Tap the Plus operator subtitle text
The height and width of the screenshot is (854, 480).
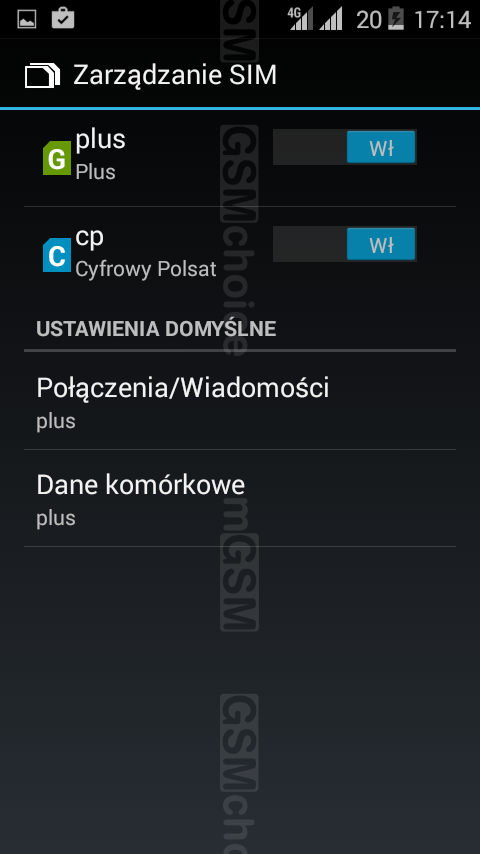[x=95, y=172]
